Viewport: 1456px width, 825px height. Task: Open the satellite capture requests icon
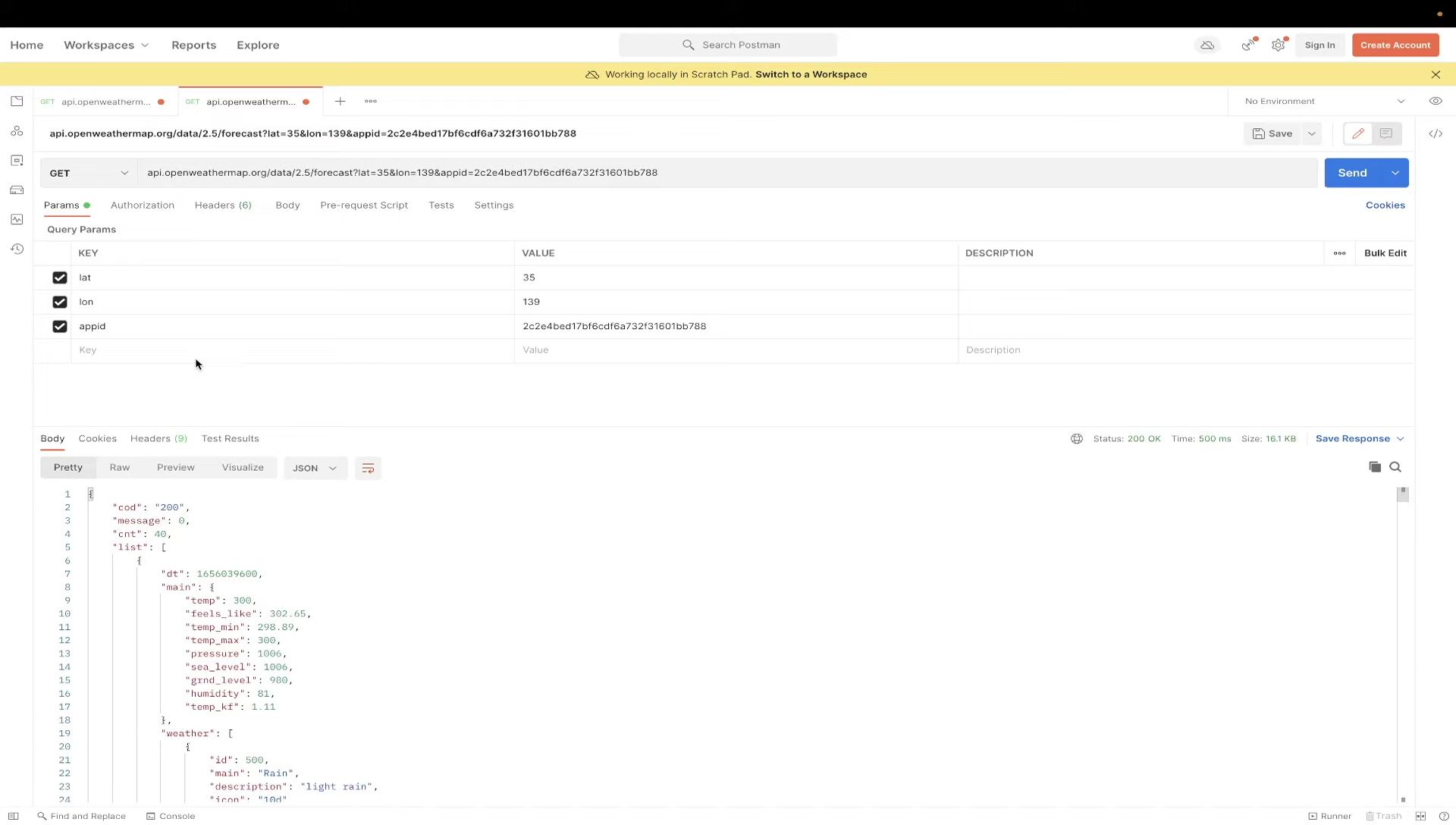tap(1247, 45)
